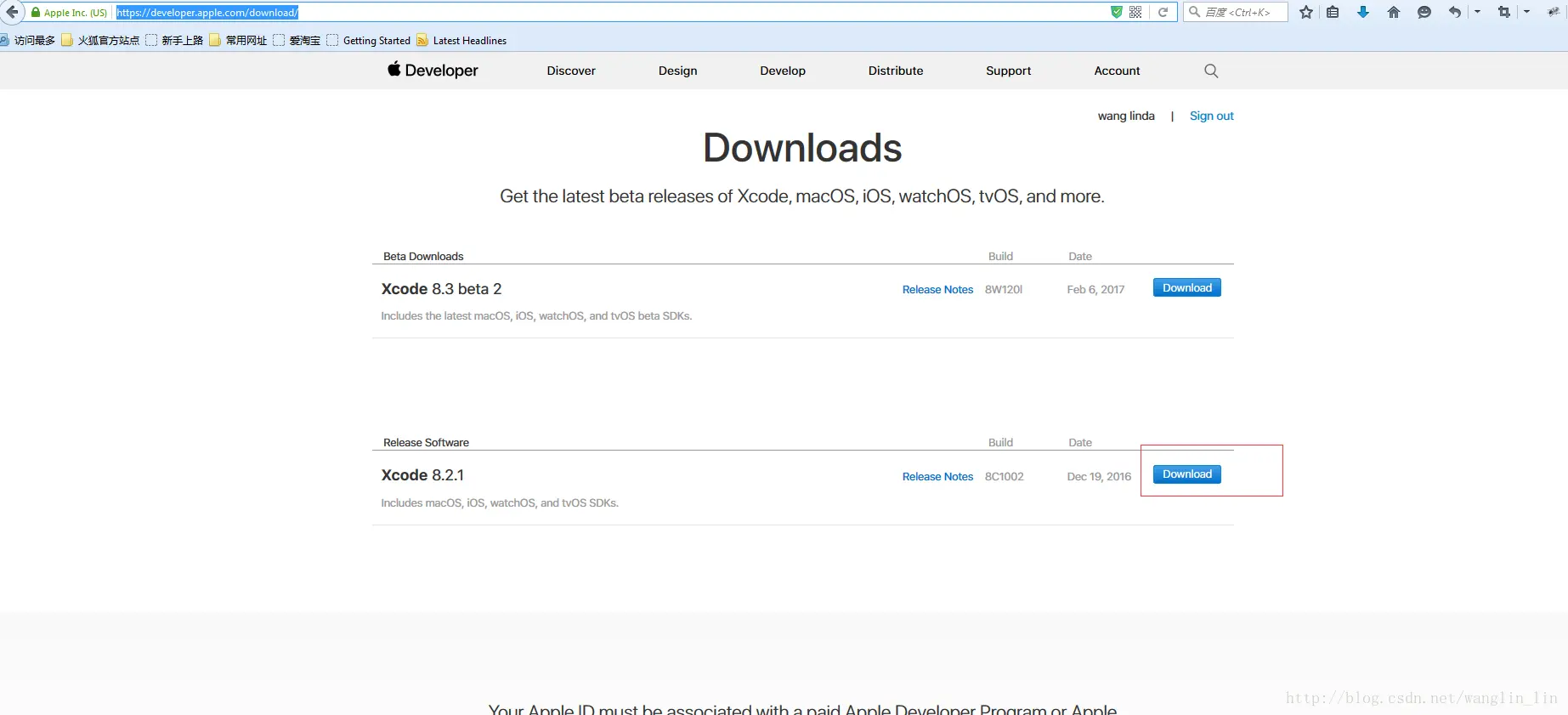
Task: Click the wang linda username text
Action: (1126, 116)
